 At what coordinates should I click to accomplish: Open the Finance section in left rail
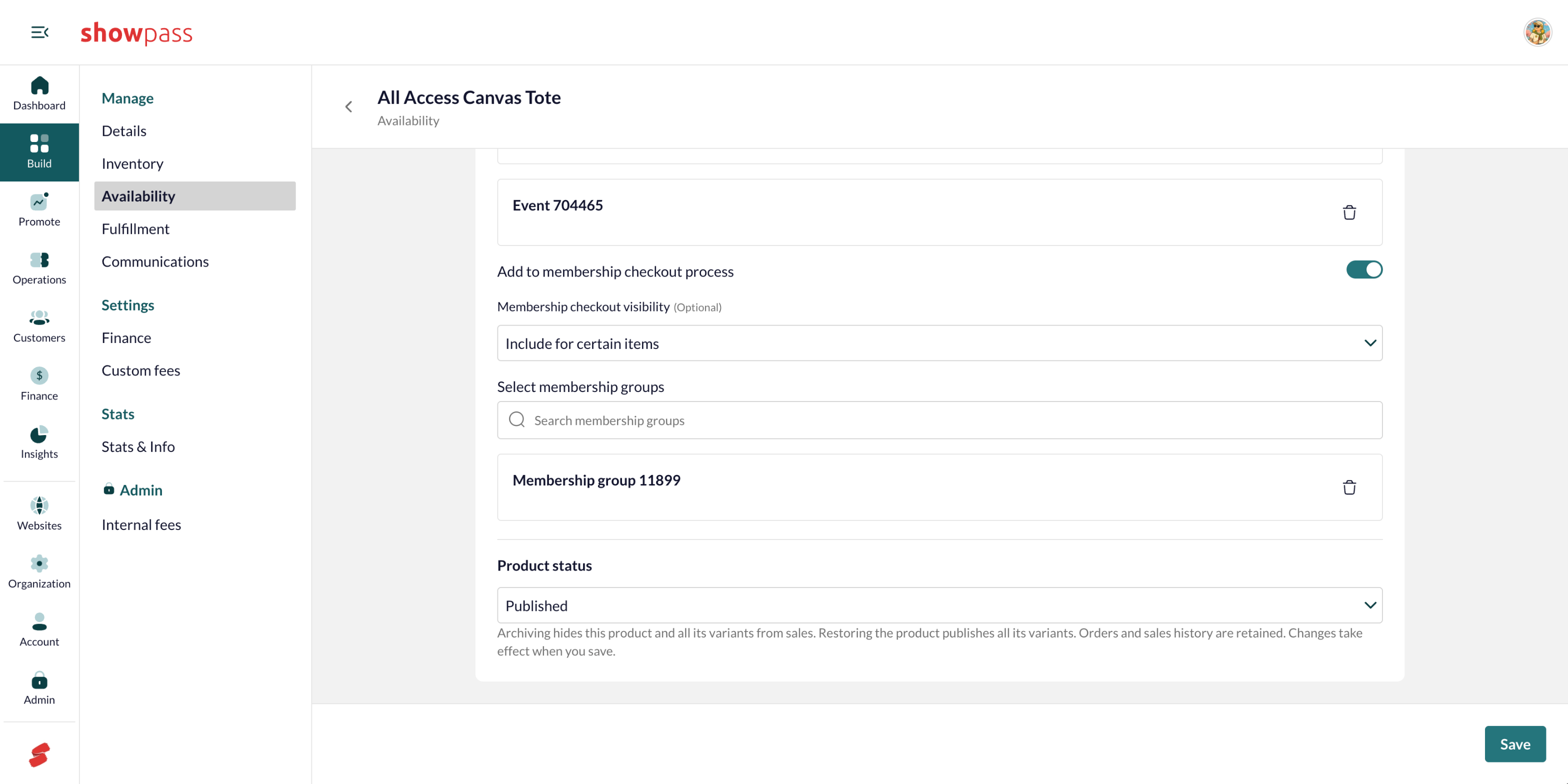point(39,384)
